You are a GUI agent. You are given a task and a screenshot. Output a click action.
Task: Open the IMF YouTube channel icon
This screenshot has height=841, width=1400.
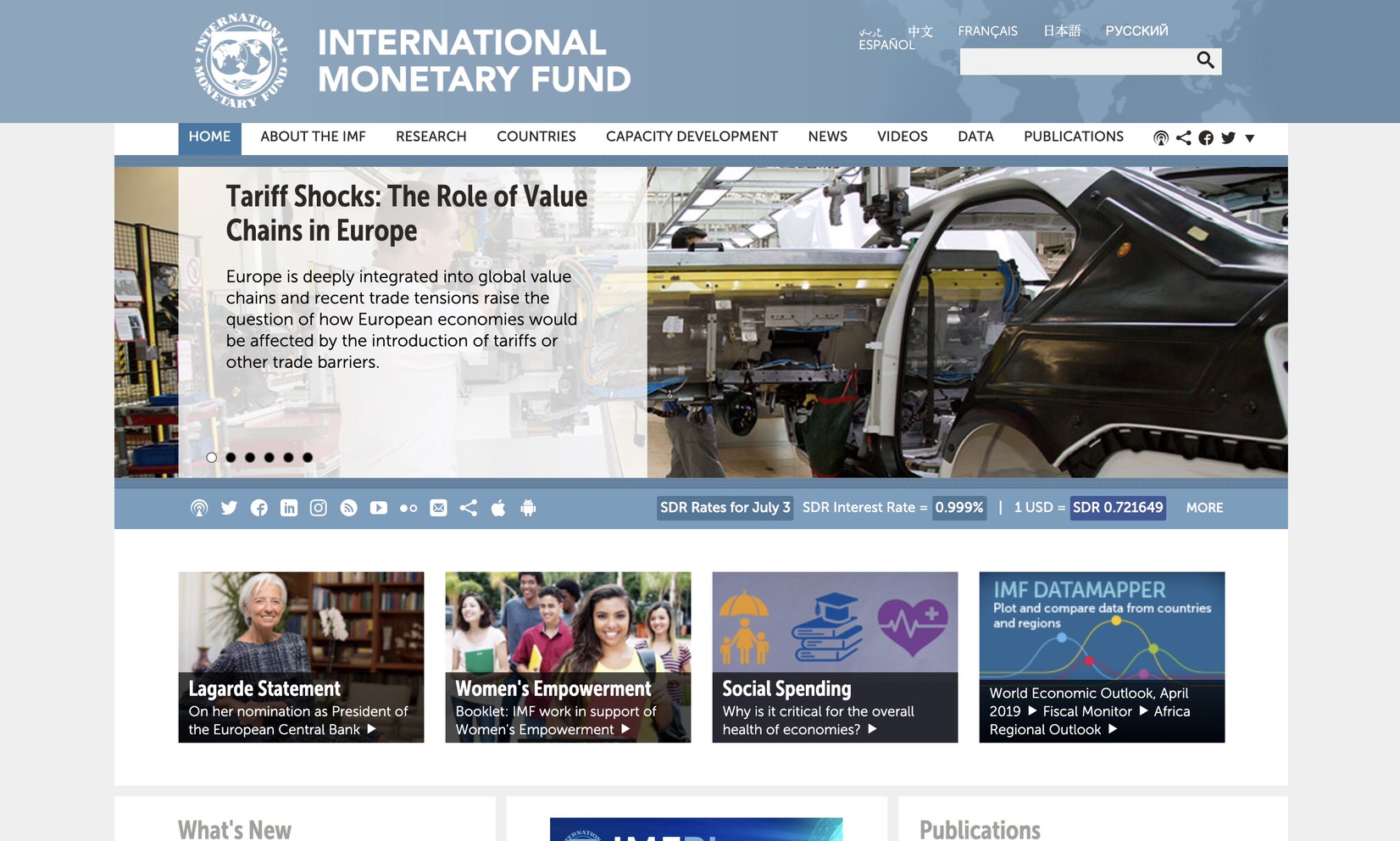379,508
